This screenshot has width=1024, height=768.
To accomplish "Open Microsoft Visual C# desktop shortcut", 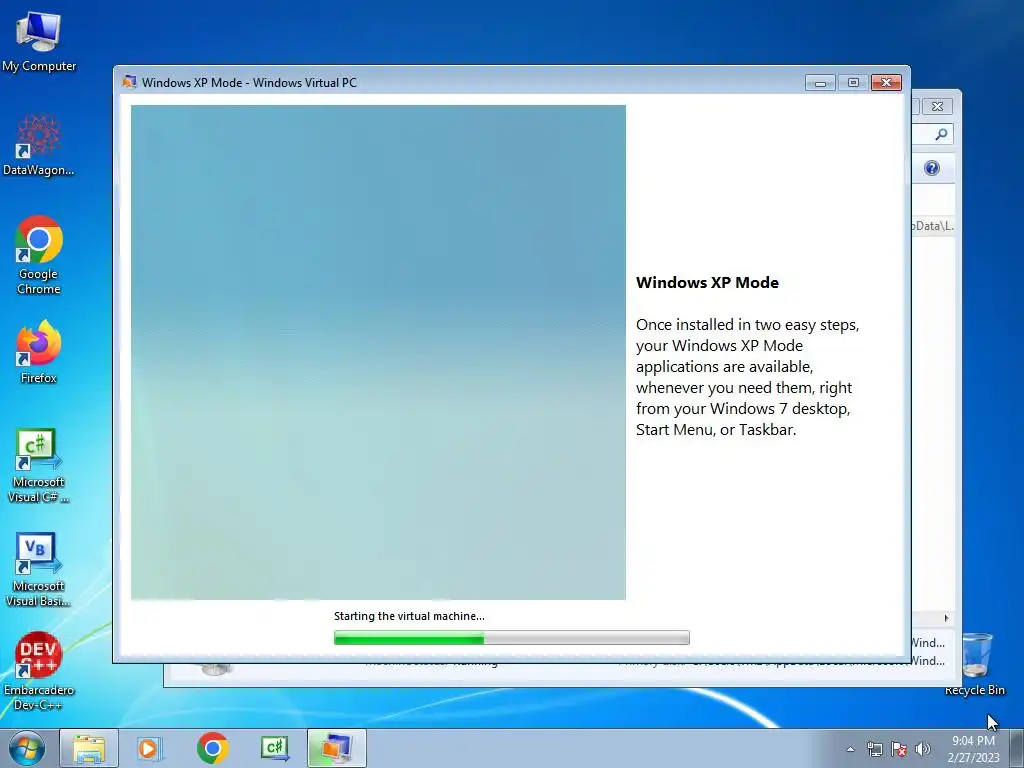I will pos(39,466).
